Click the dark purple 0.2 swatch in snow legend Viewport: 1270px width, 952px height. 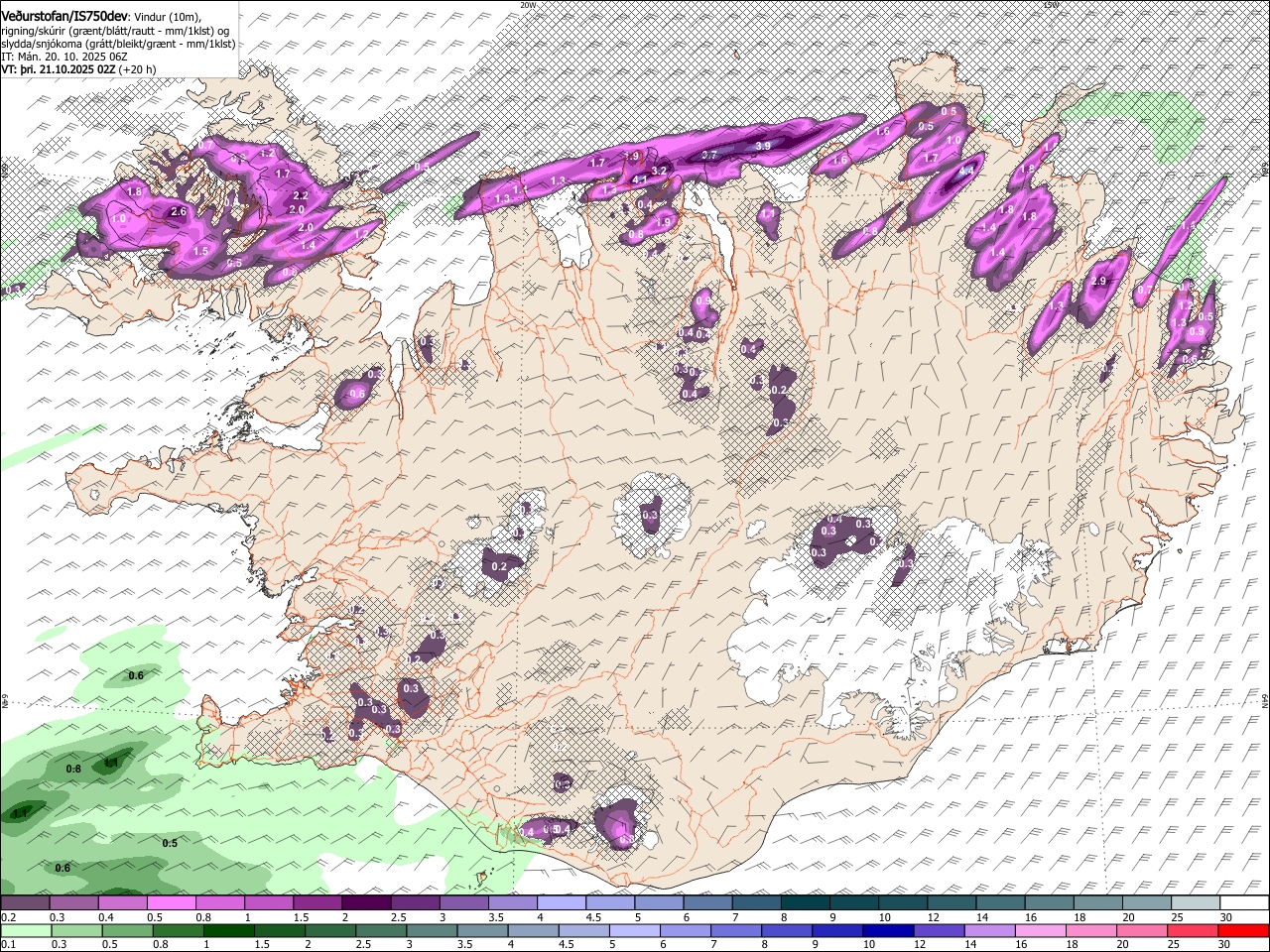pyautogui.click(x=25, y=902)
